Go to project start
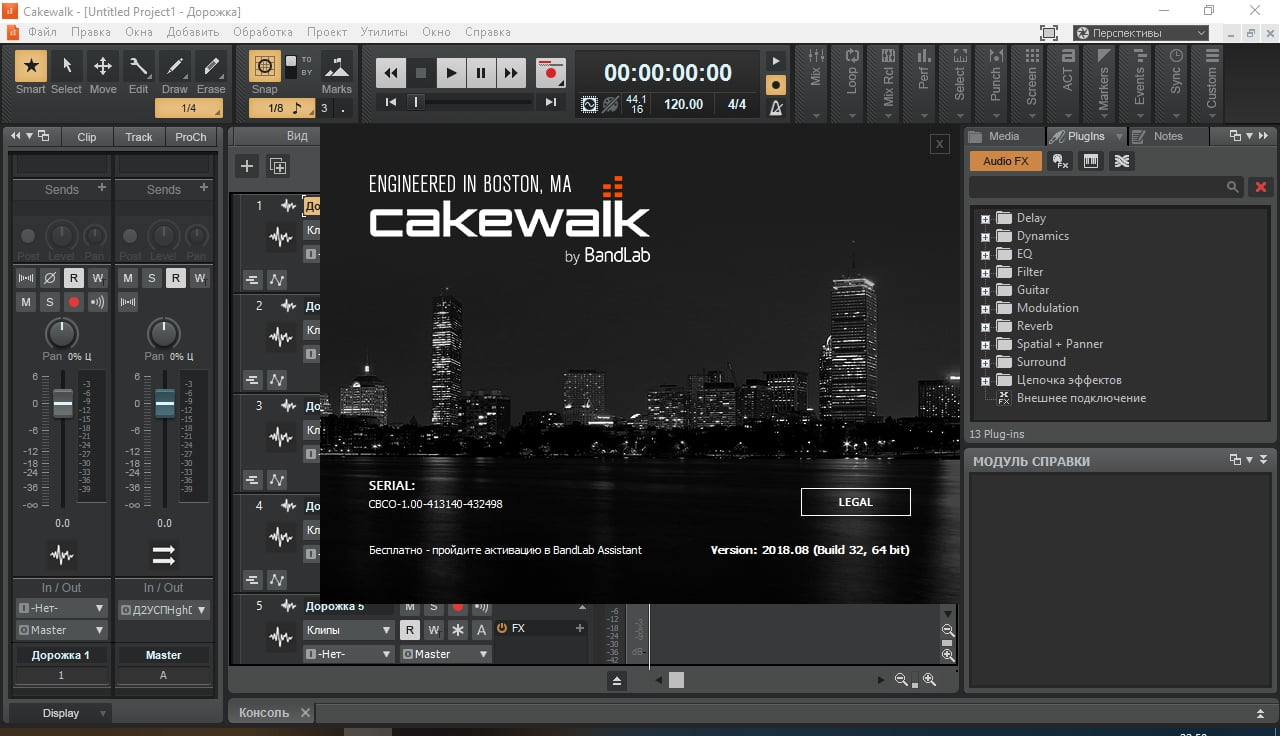The width and height of the screenshot is (1280, 736). coord(391,102)
